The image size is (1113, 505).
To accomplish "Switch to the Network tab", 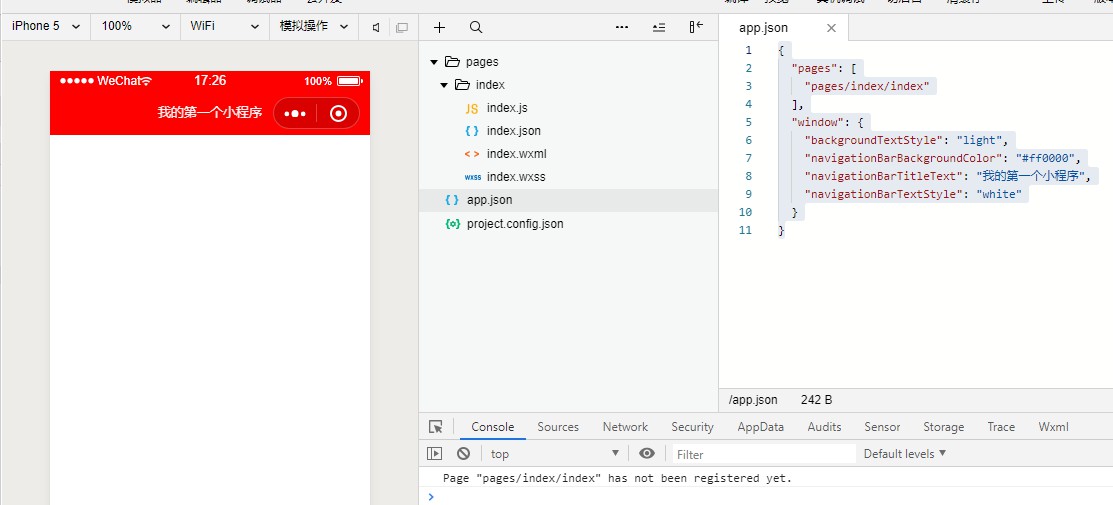I will tap(625, 427).
